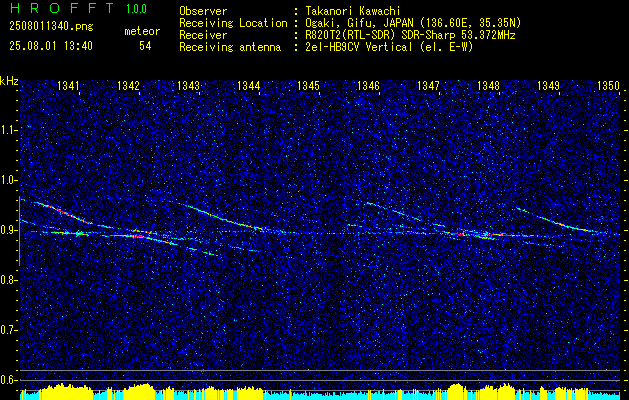Click the 1347 time marker
The image size is (629, 400).
point(428,85)
